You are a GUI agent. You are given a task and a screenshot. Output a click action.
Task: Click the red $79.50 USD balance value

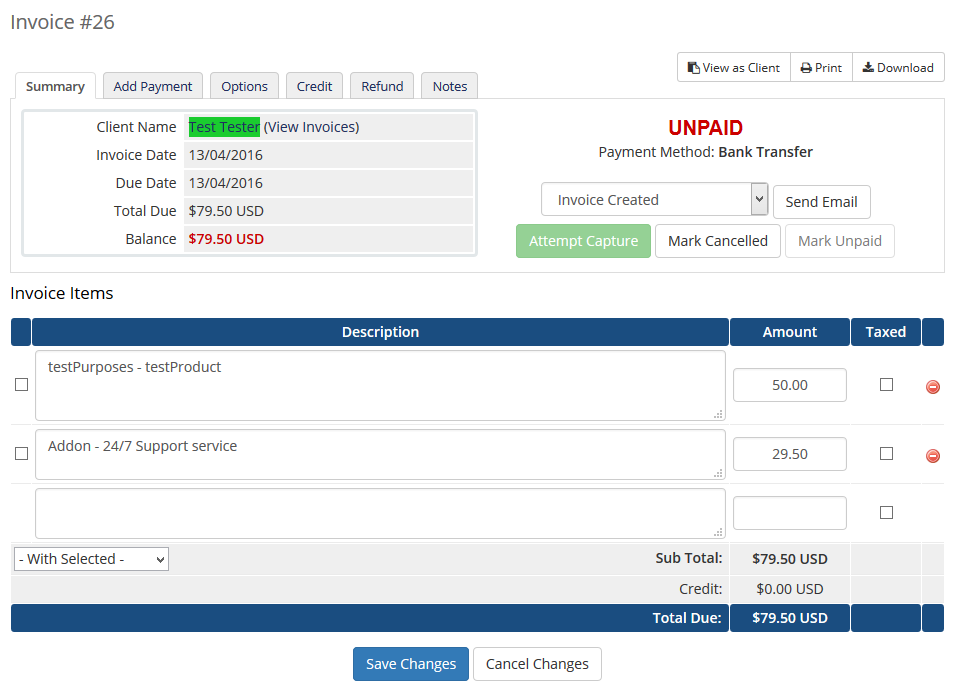[x=226, y=239]
